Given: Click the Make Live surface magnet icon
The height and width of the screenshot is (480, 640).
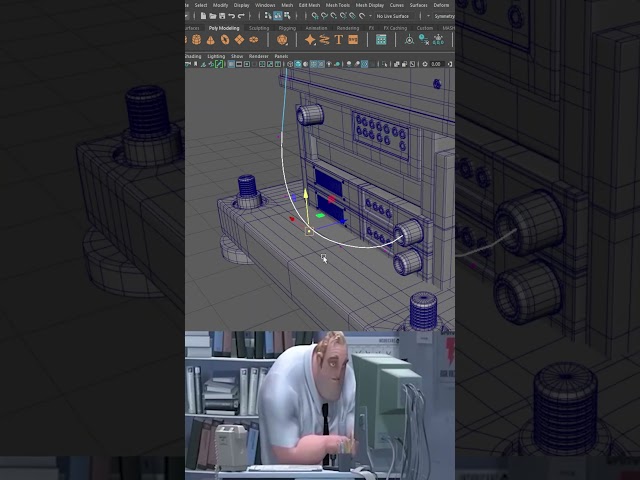Looking at the screenshot, I should tap(362, 16).
